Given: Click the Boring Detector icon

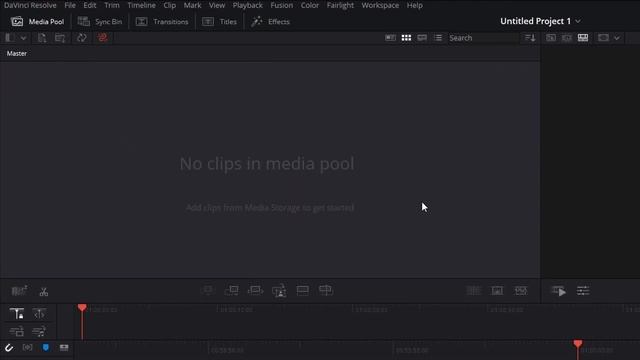Looking at the screenshot, I should 19,291.
